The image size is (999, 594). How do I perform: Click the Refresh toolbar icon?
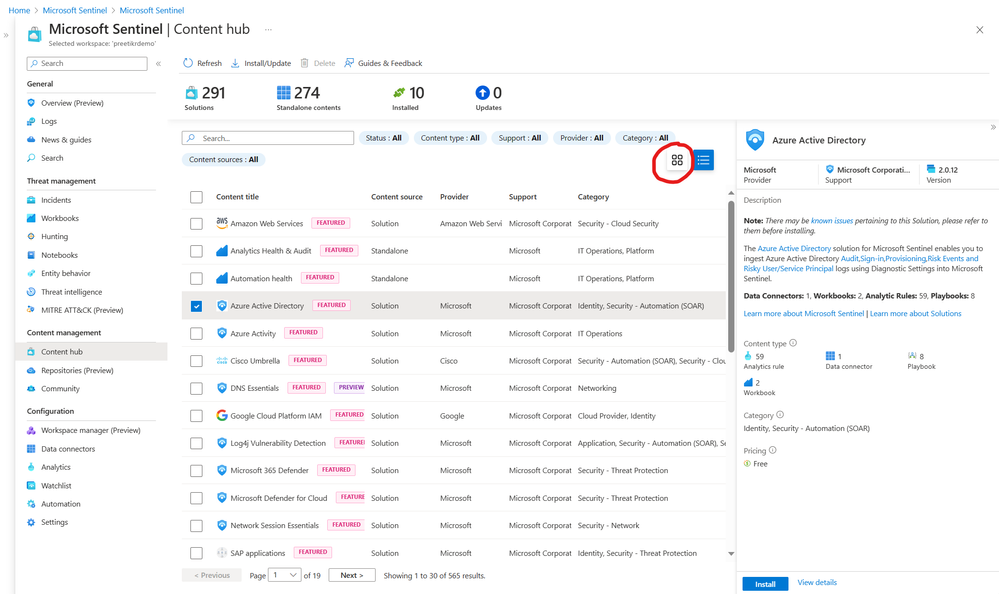tap(188, 63)
